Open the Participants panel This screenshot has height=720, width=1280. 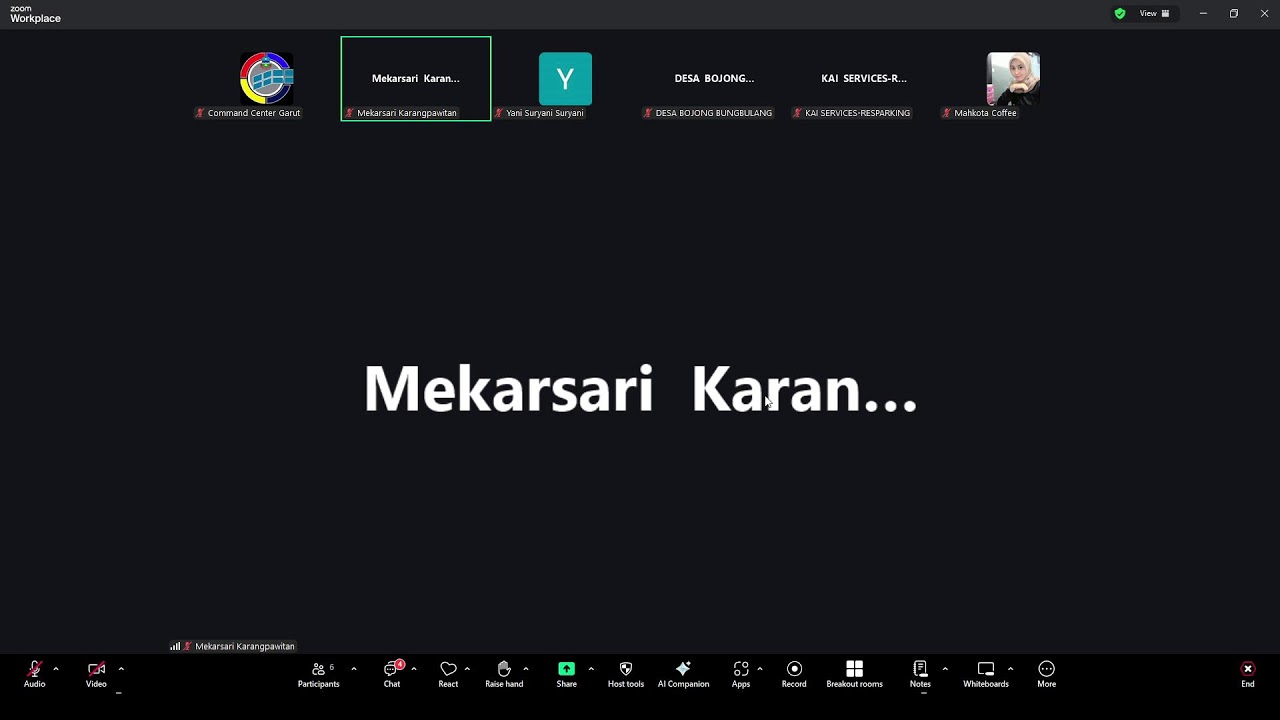coord(318,675)
